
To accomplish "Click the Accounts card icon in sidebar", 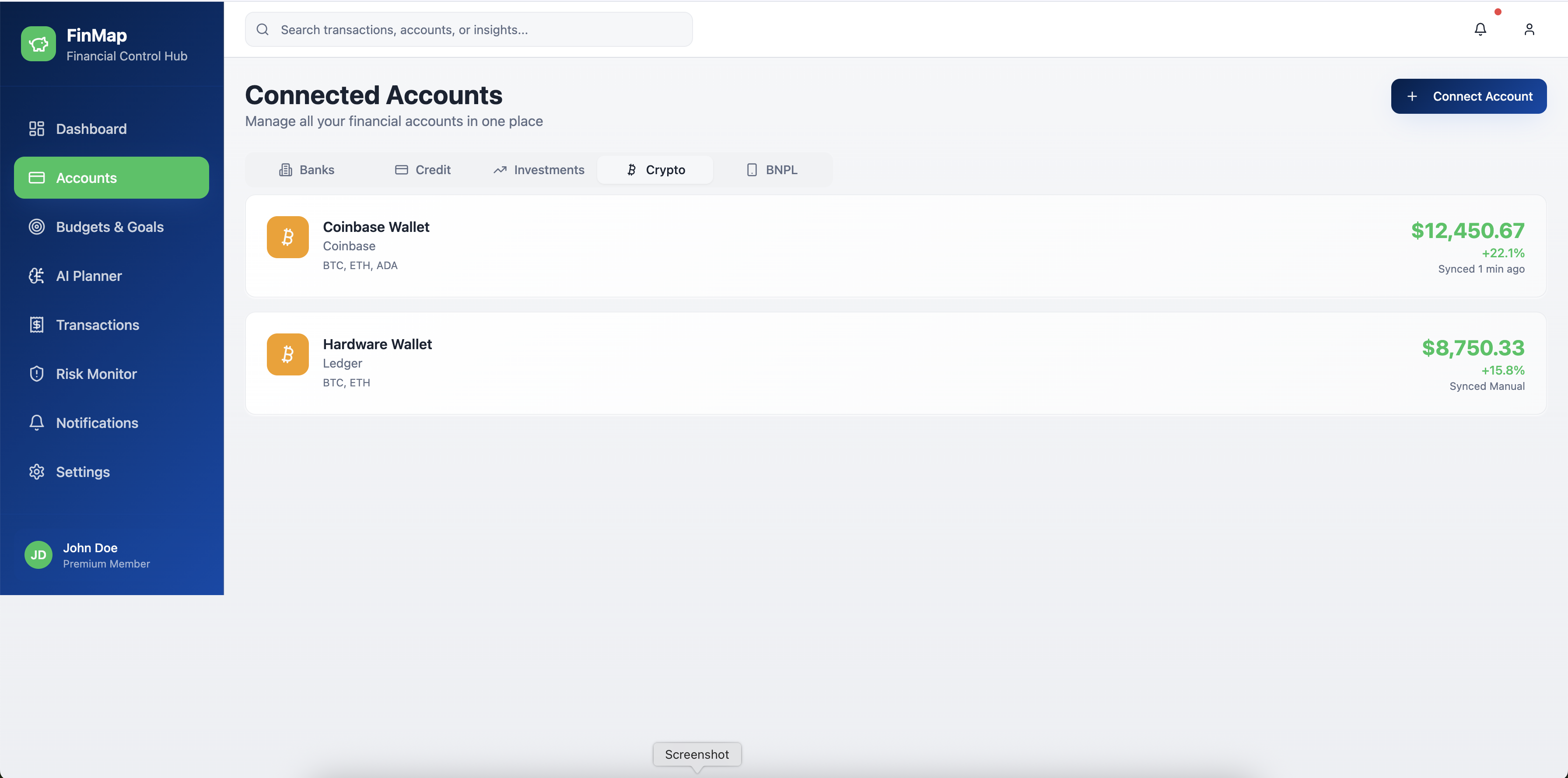I will (36, 178).
